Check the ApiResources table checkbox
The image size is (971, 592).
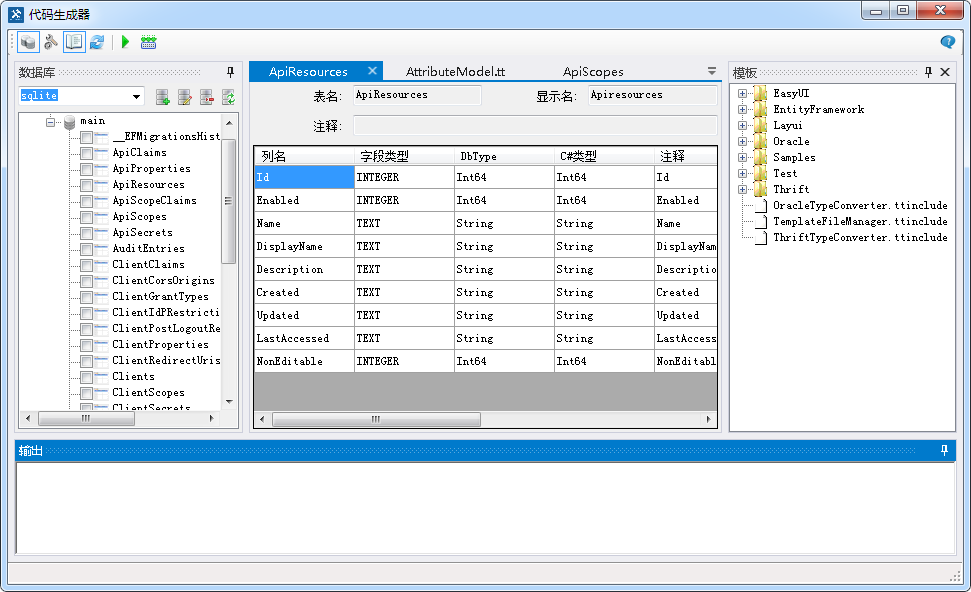[x=87, y=185]
